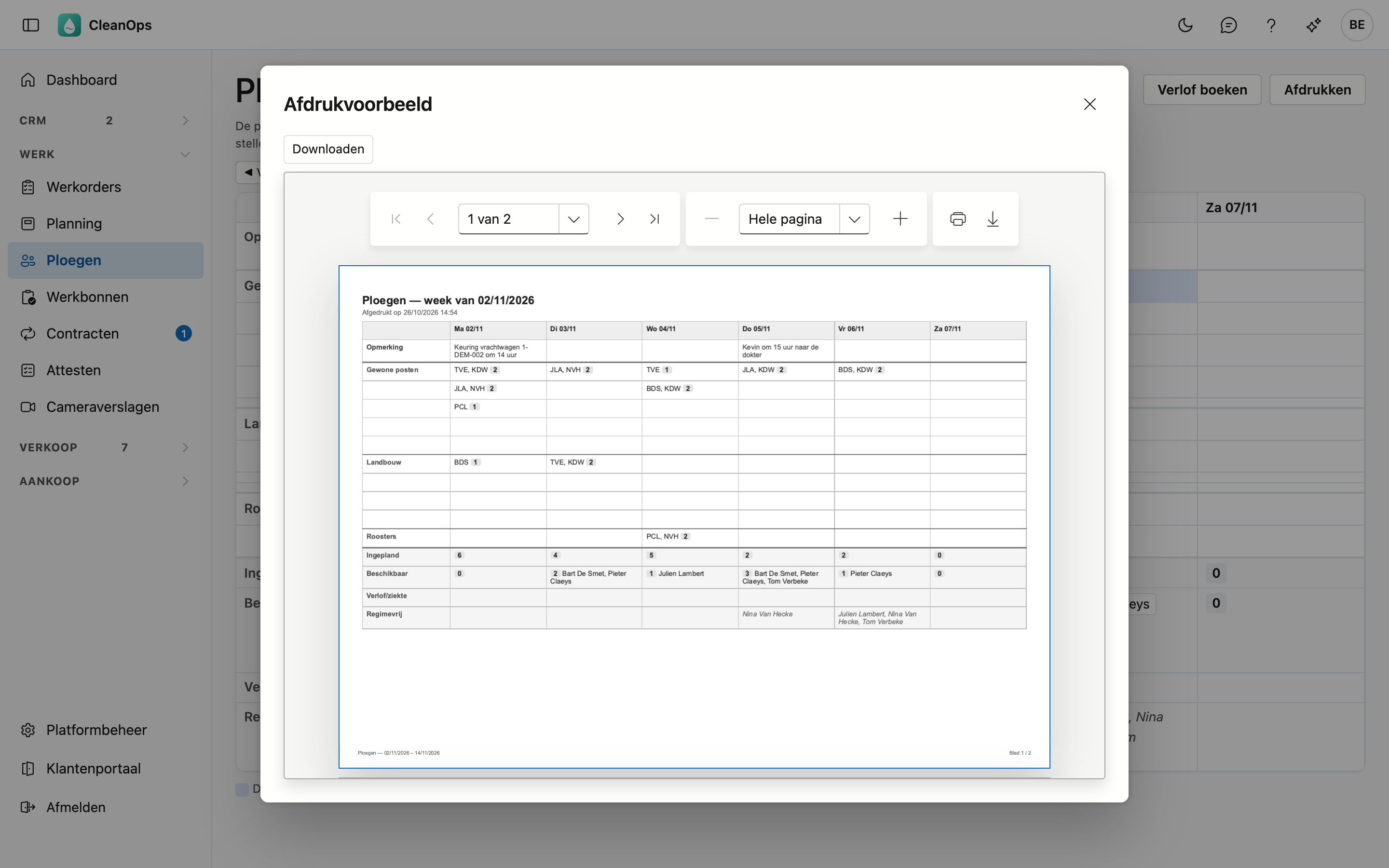Click the Downloaden button
The height and width of the screenshot is (868, 1389).
[328, 149]
